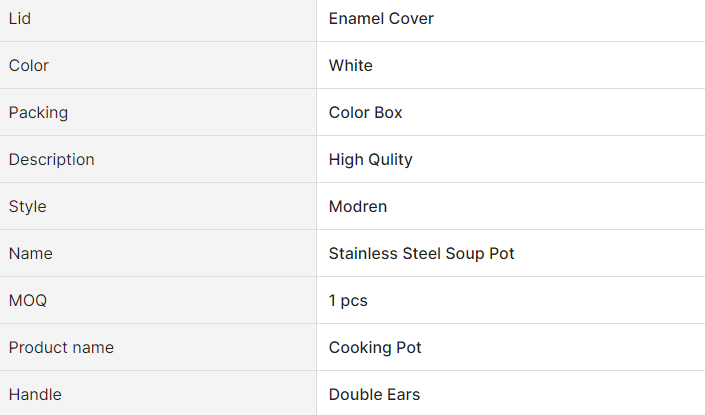The image size is (705, 415).
Task: Click the misspelled word 'Qulity'
Action: pyautogui.click(x=391, y=159)
